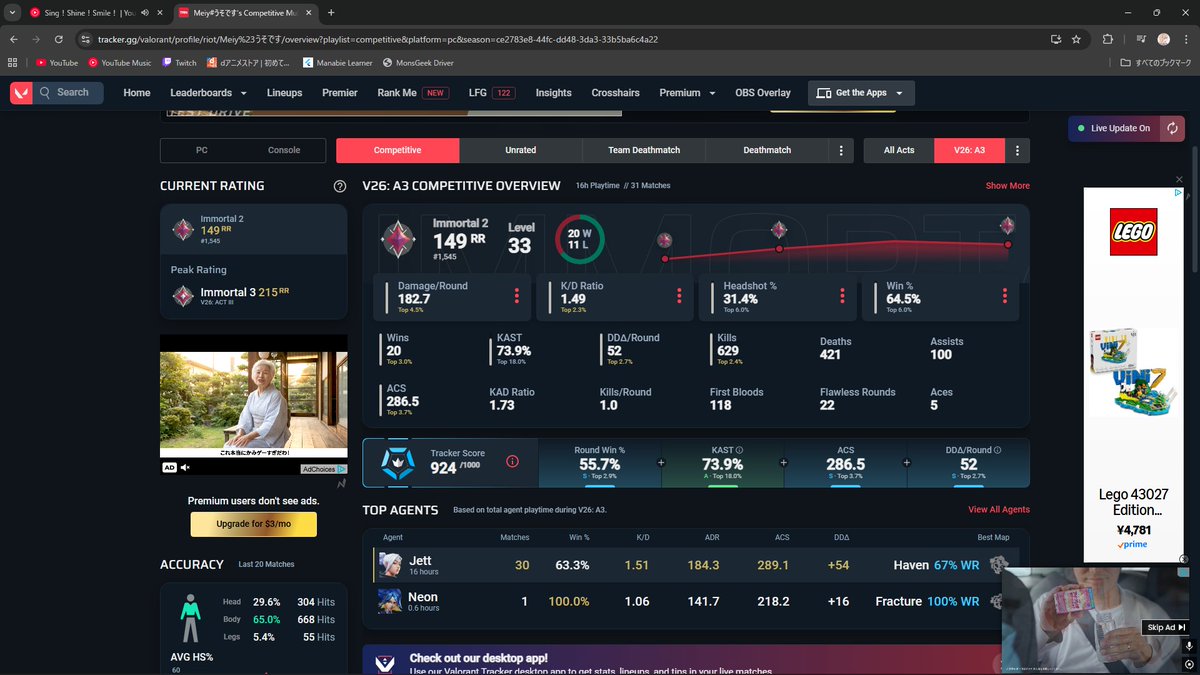
Task: Open YouTube Music bookmark
Action: tap(120, 62)
